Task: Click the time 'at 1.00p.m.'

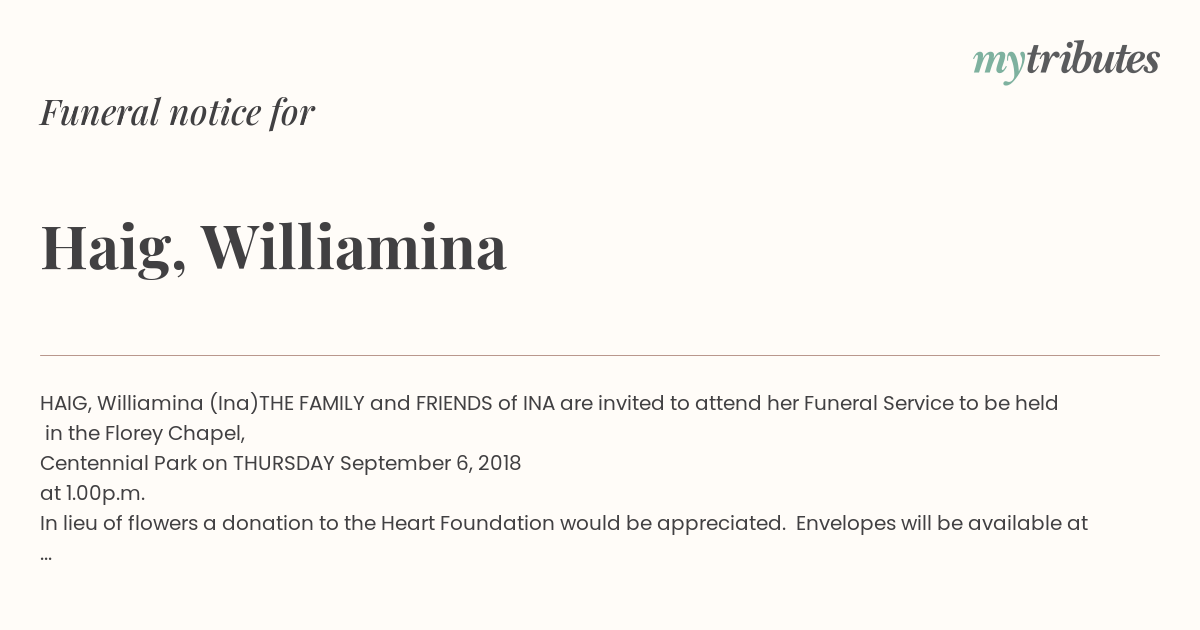Action: 93,494
